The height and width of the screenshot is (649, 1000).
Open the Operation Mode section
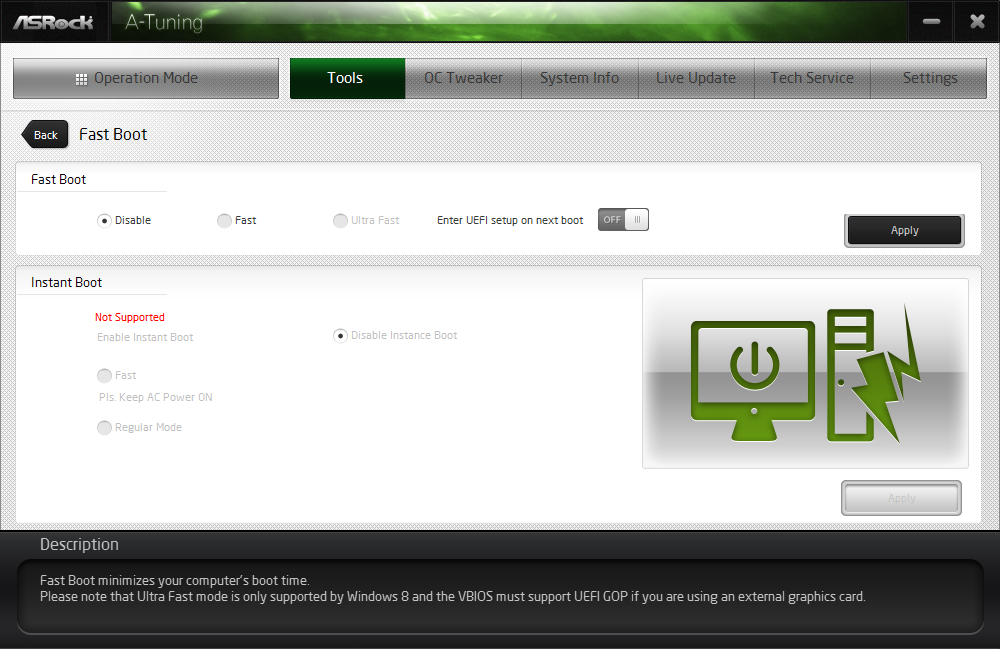(x=146, y=78)
